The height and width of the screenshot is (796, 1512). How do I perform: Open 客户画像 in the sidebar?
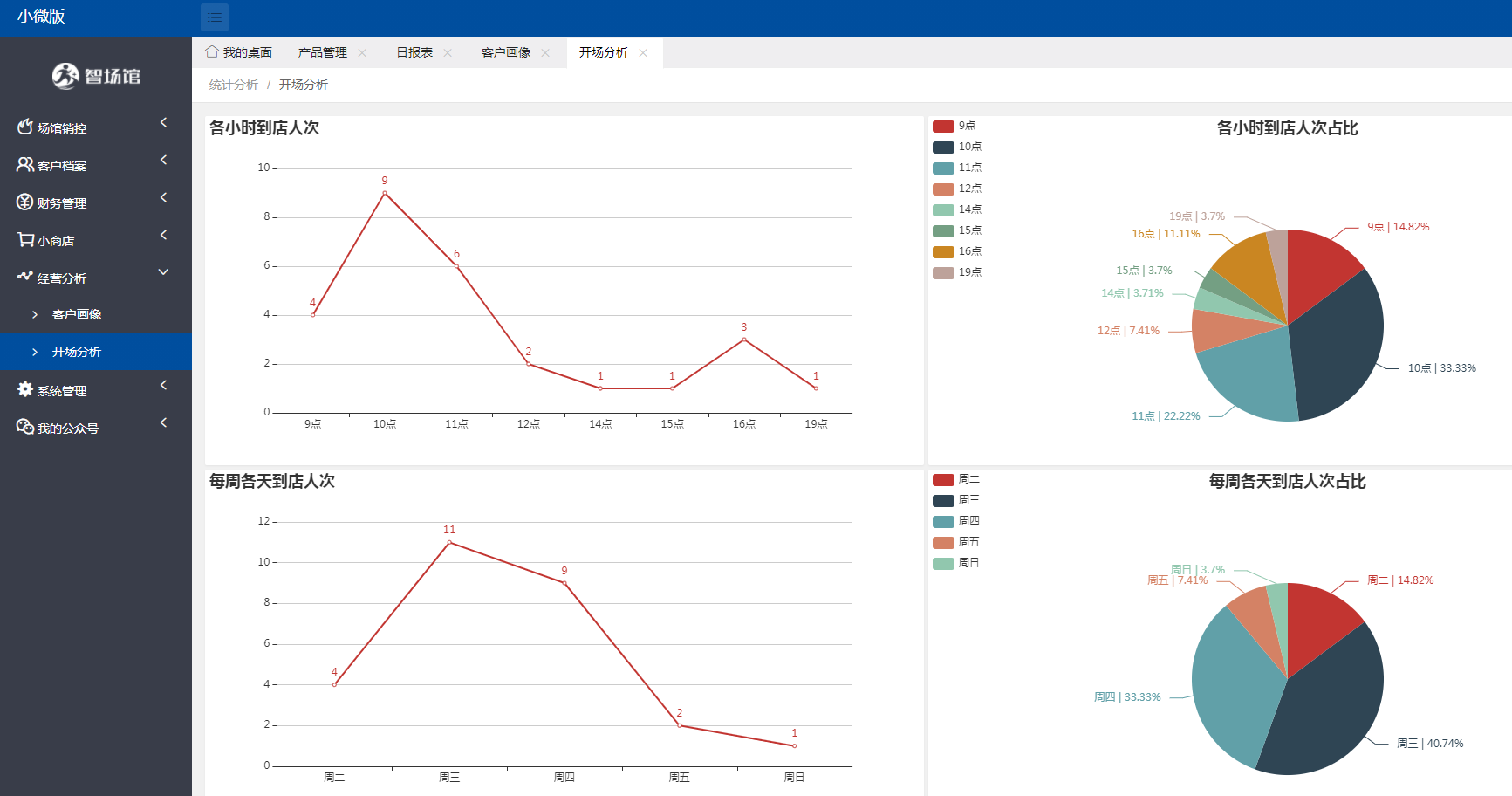coord(77,314)
